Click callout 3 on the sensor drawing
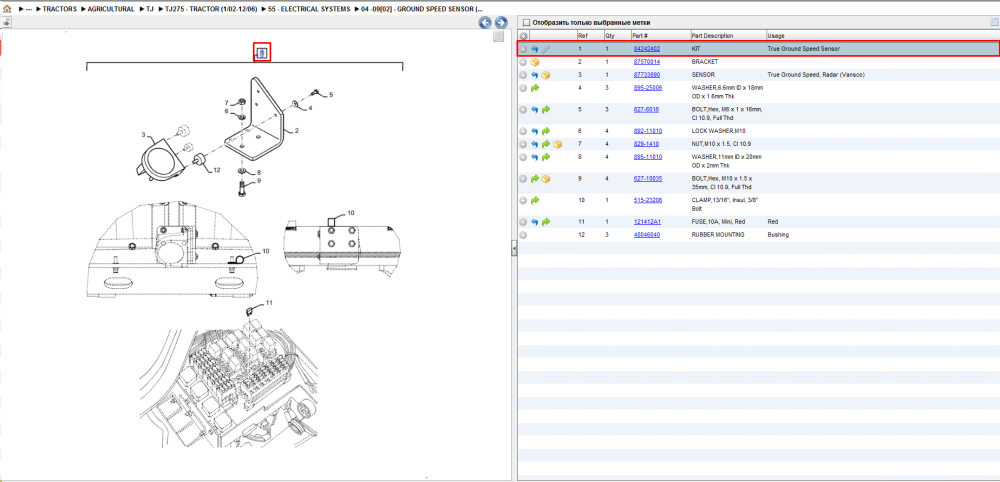The width and height of the screenshot is (1000, 482). 143,135
